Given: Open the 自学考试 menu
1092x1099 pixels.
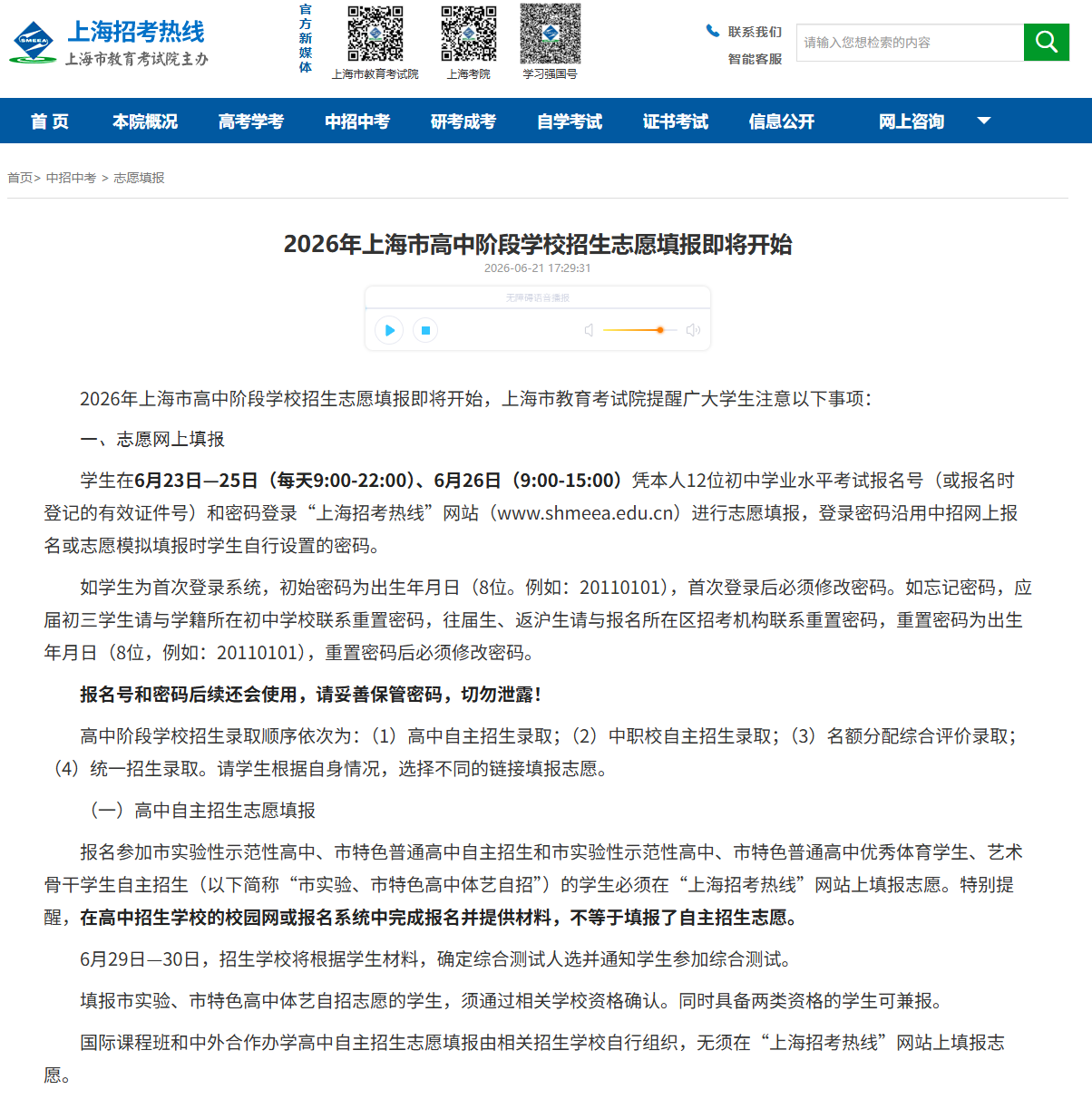Looking at the screenshot, I should 570,122.
